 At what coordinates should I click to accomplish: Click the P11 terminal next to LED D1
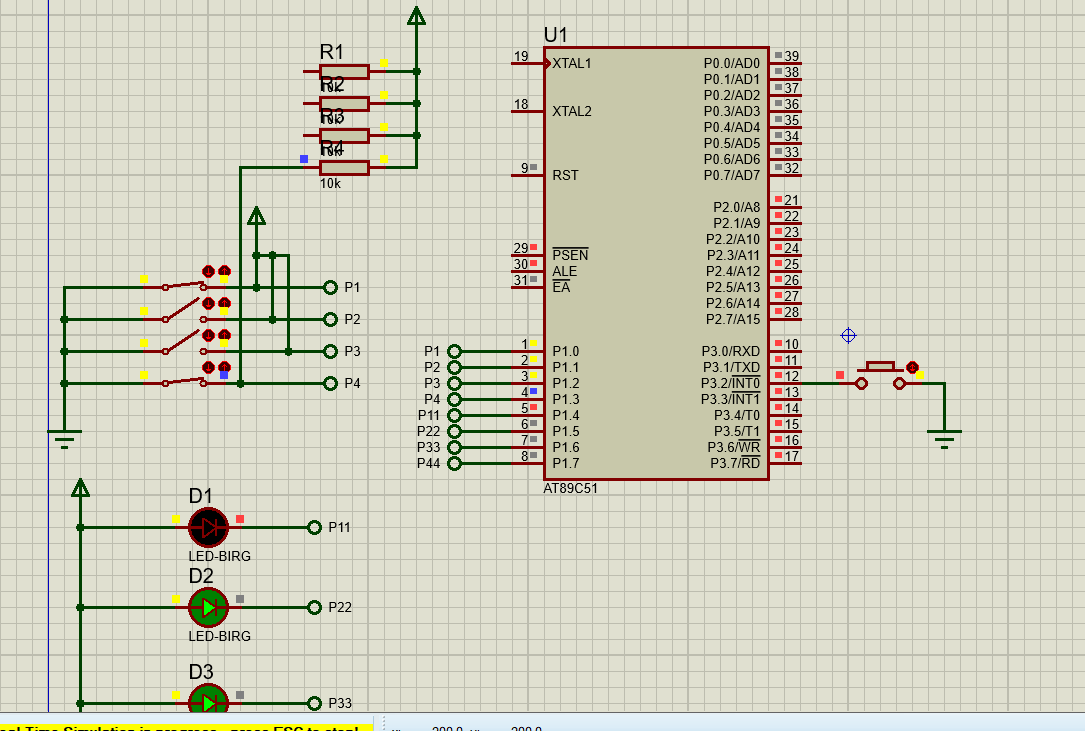(314, 527)
